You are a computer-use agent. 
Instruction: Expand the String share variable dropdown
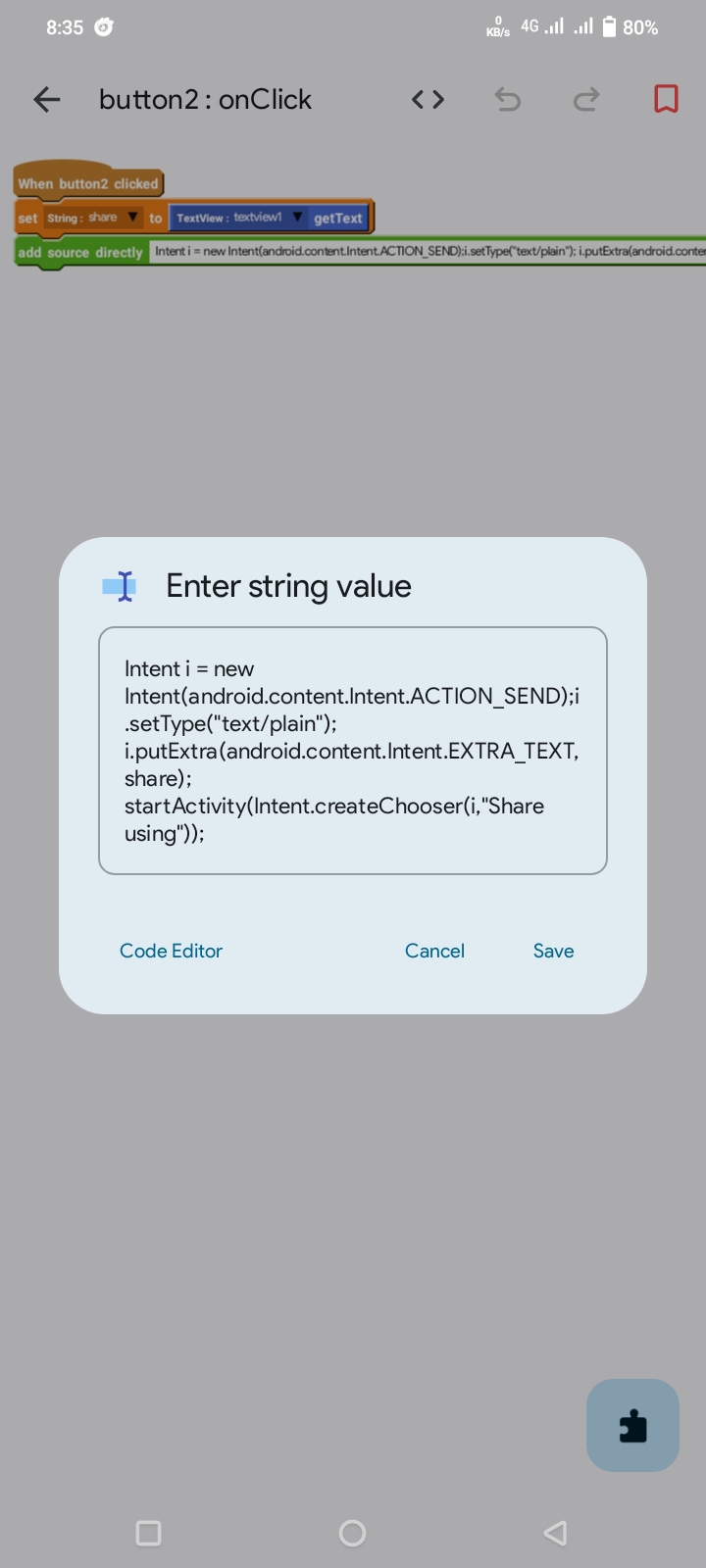tap(132, 218)
